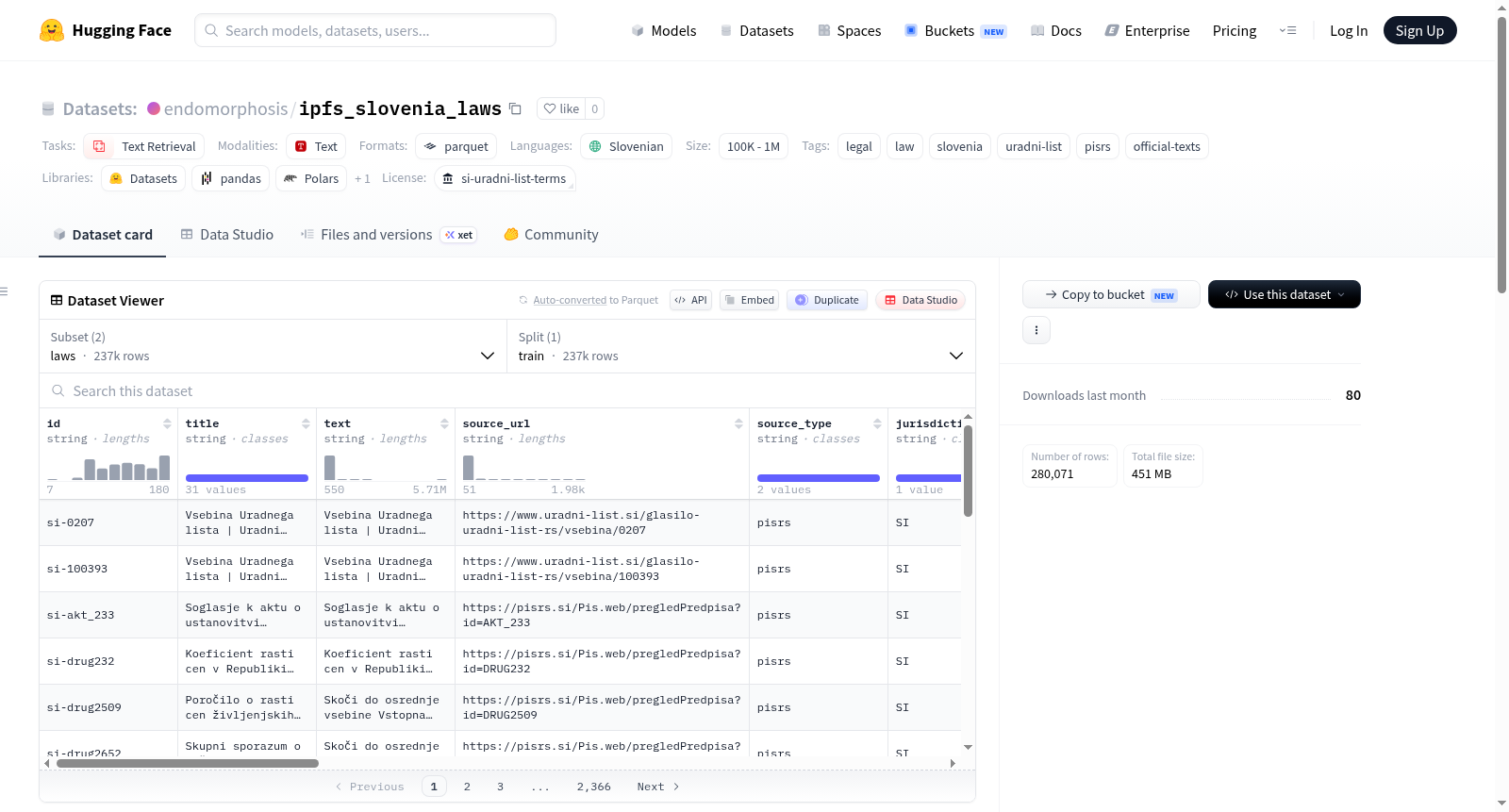Open the left sidebar hamburger icon
Screen dimensions: 1509x812
coord(5,291)
